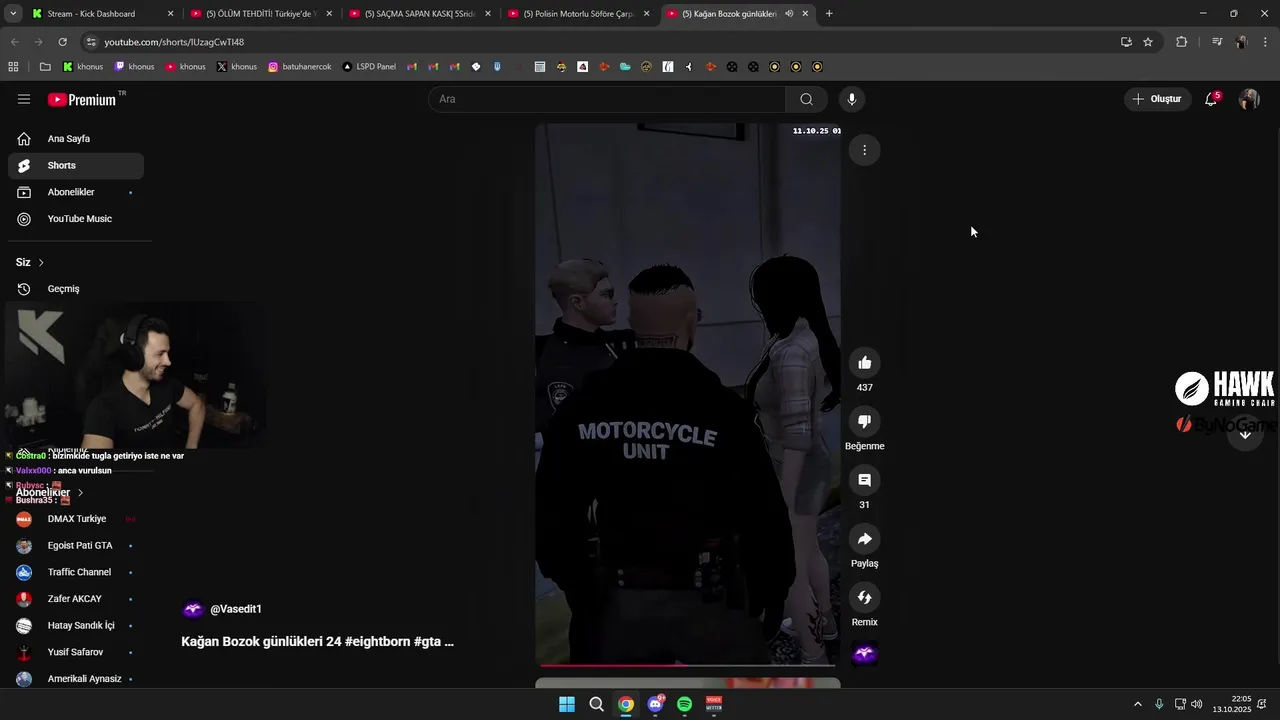Open the LSPD Panel bookmark

pyautogui.click(x=369, y=67)
